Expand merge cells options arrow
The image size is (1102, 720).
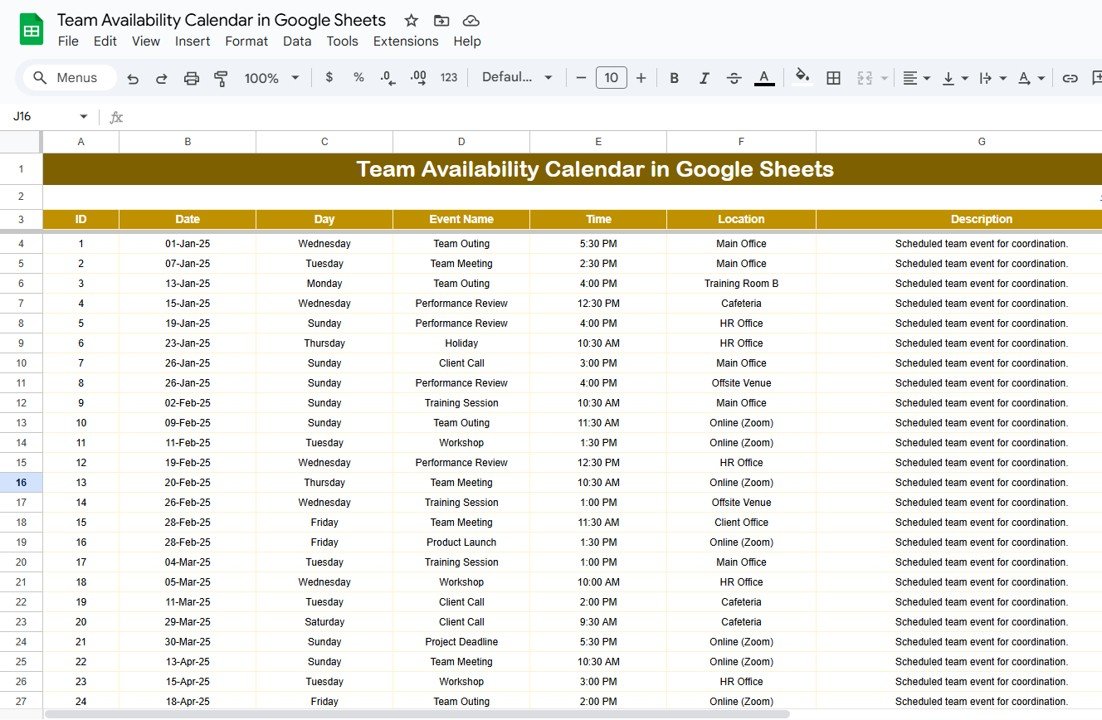(884, 78)
